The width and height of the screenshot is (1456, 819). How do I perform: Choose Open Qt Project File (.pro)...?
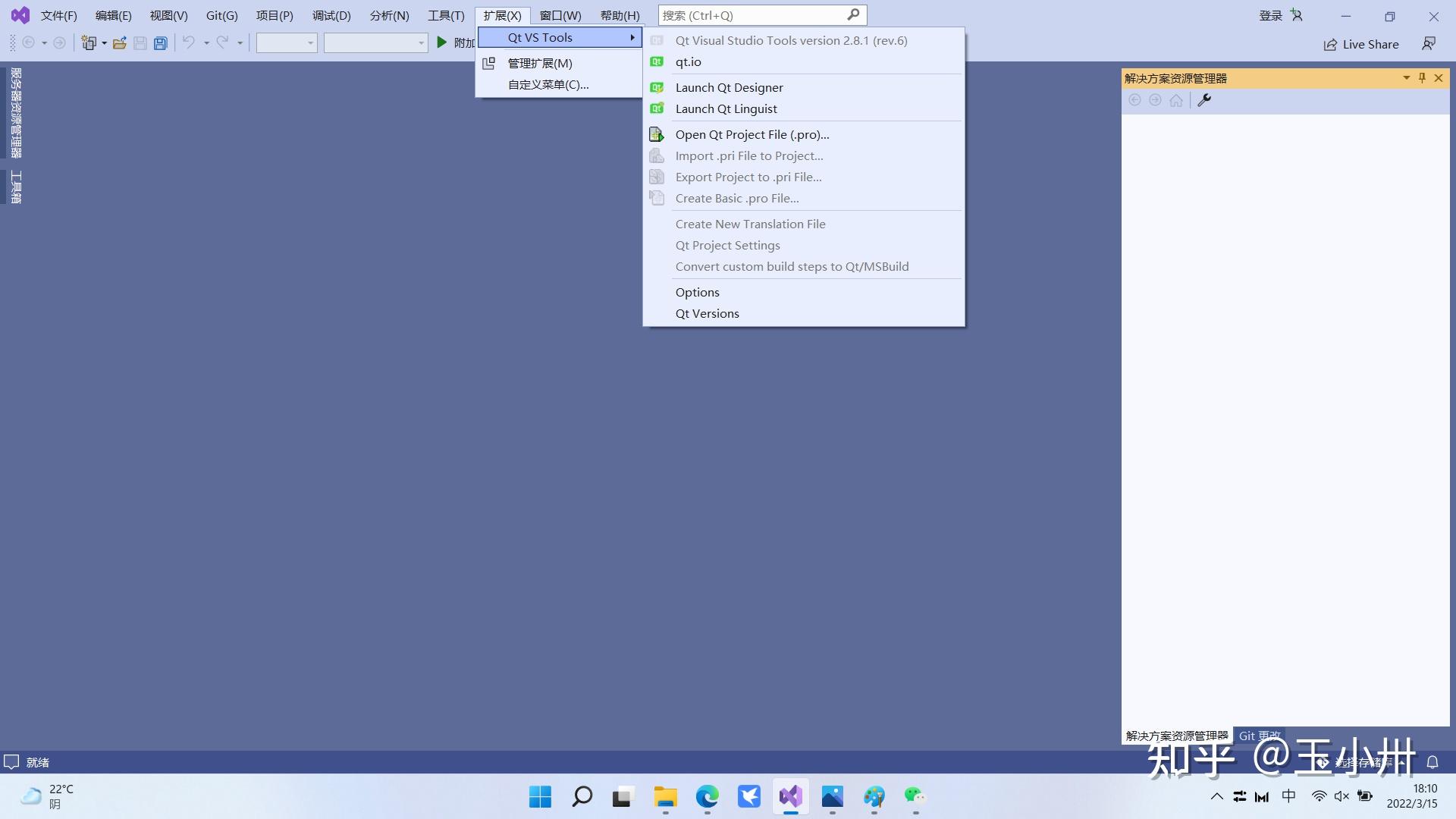[804, 134]
